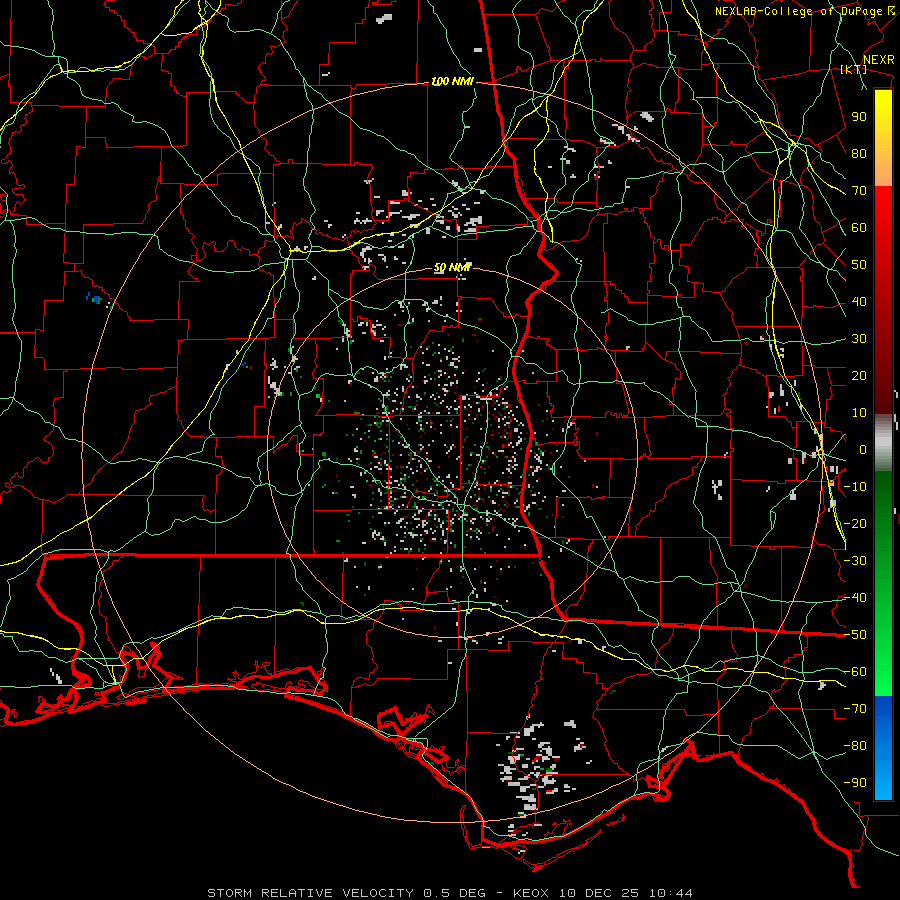Image resolution: width=900 pixels, height=900 pixels.
Task: Click the positive "20" scale value
Action: pyautogui.click(x=859, y=375)
